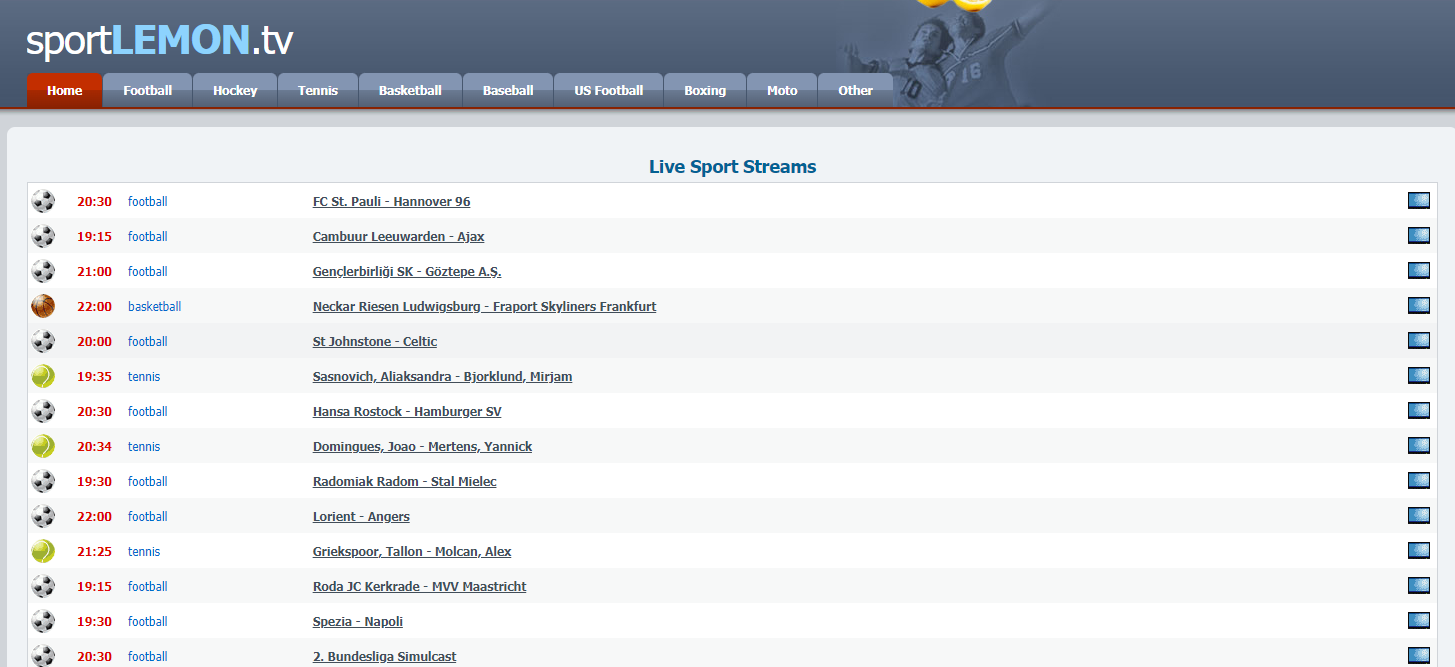Open the Baseball tab
The image size is (1455, 667).
(508, 90)
